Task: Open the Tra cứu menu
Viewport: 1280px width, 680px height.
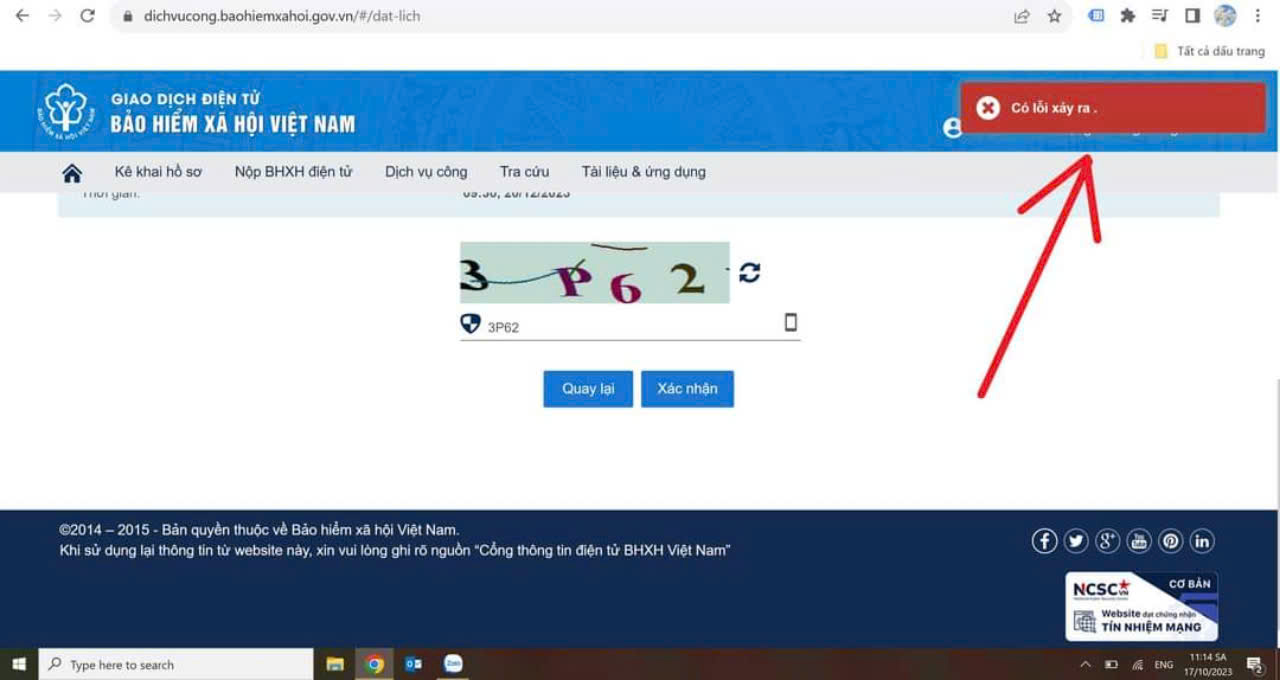Action: (x=524, y=172)
